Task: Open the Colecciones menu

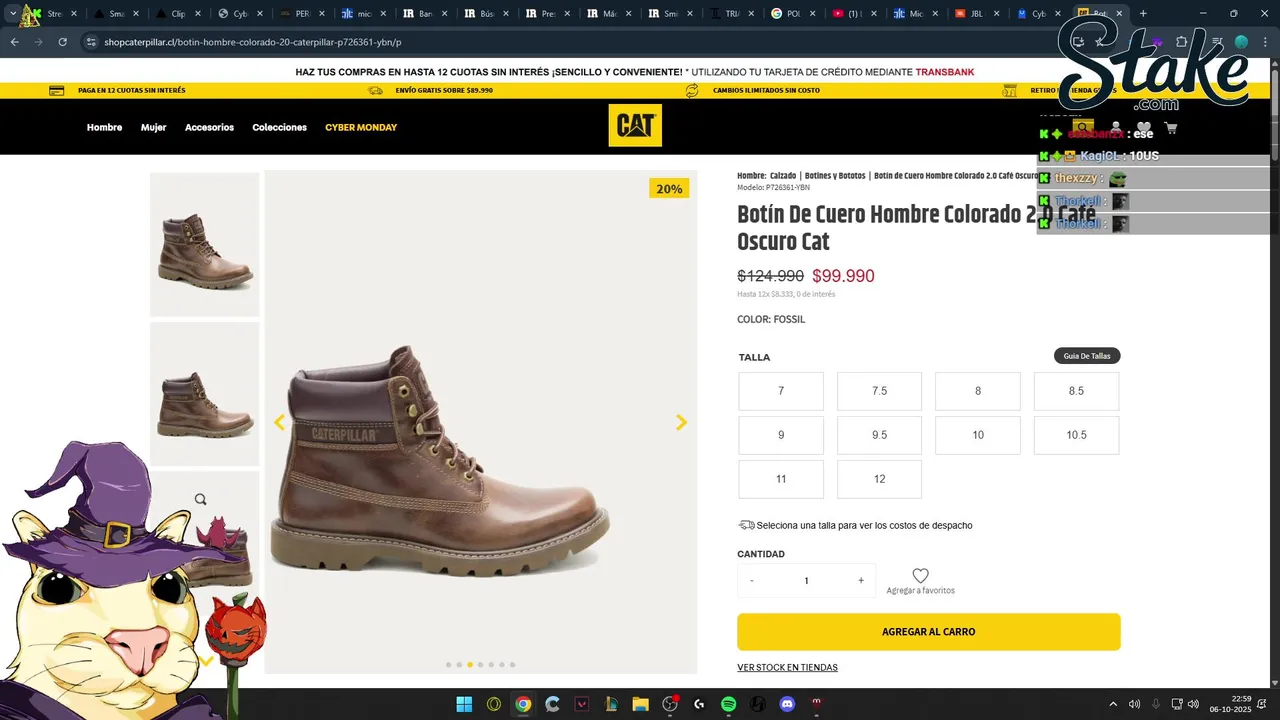Action: pos(279,127)
